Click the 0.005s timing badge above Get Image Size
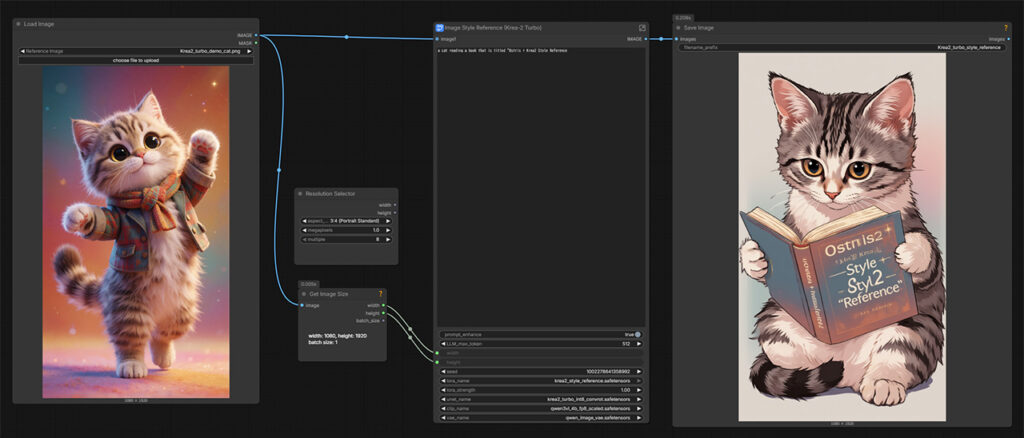Screen dimensions: 1024x438 pos(308,284)
